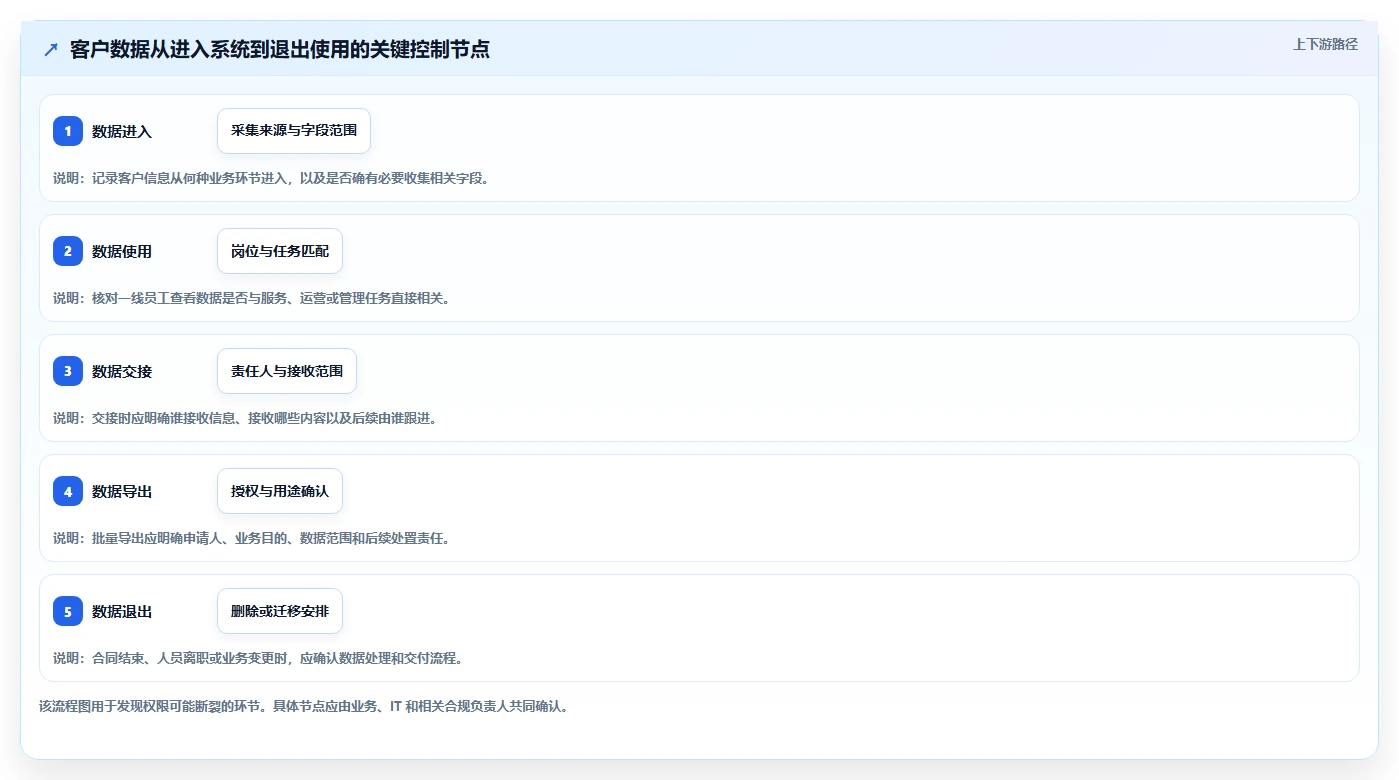Image resolution: width=1399 pixels, height=780 pixels.
Task: Click the description starting 合同结束
Action: 258,658
